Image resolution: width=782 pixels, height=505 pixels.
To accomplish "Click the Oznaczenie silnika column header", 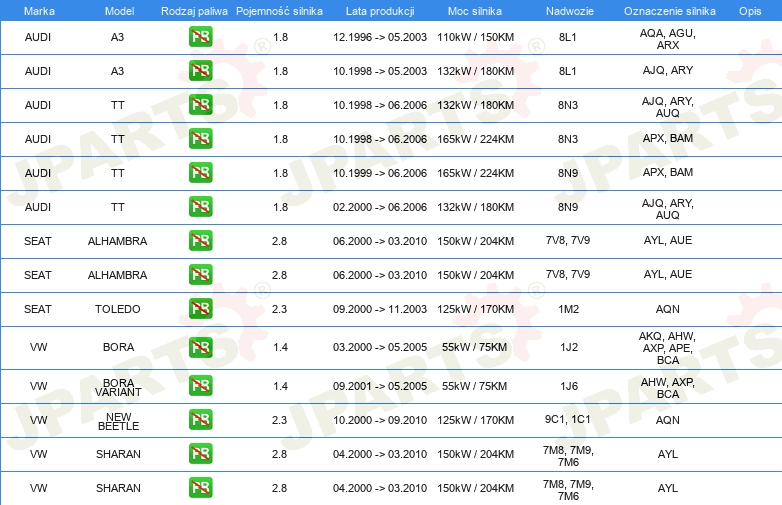I will pyautogui.click(x=670, y=11).
